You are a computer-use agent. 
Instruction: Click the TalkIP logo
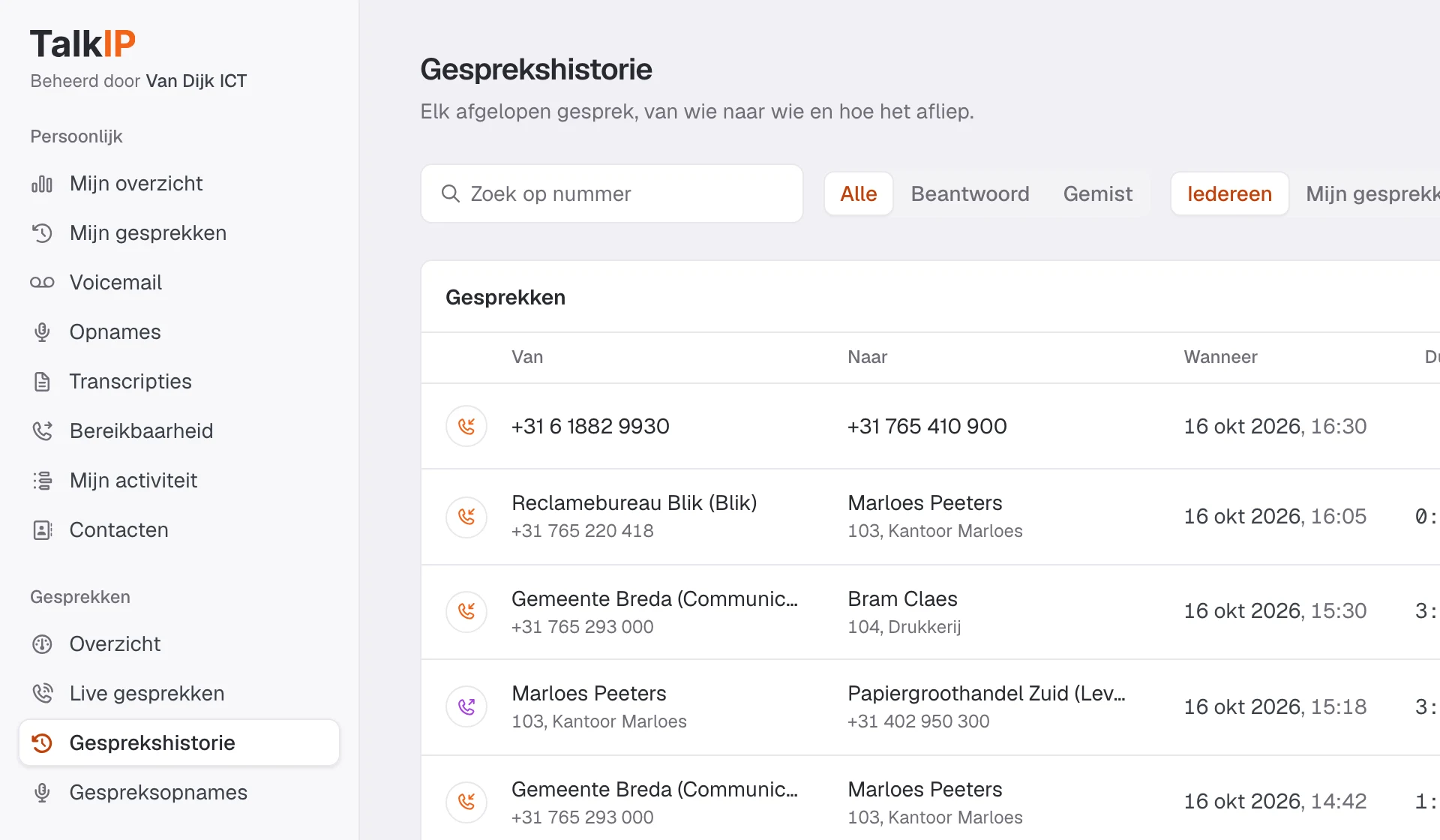(x=82, y=43)
